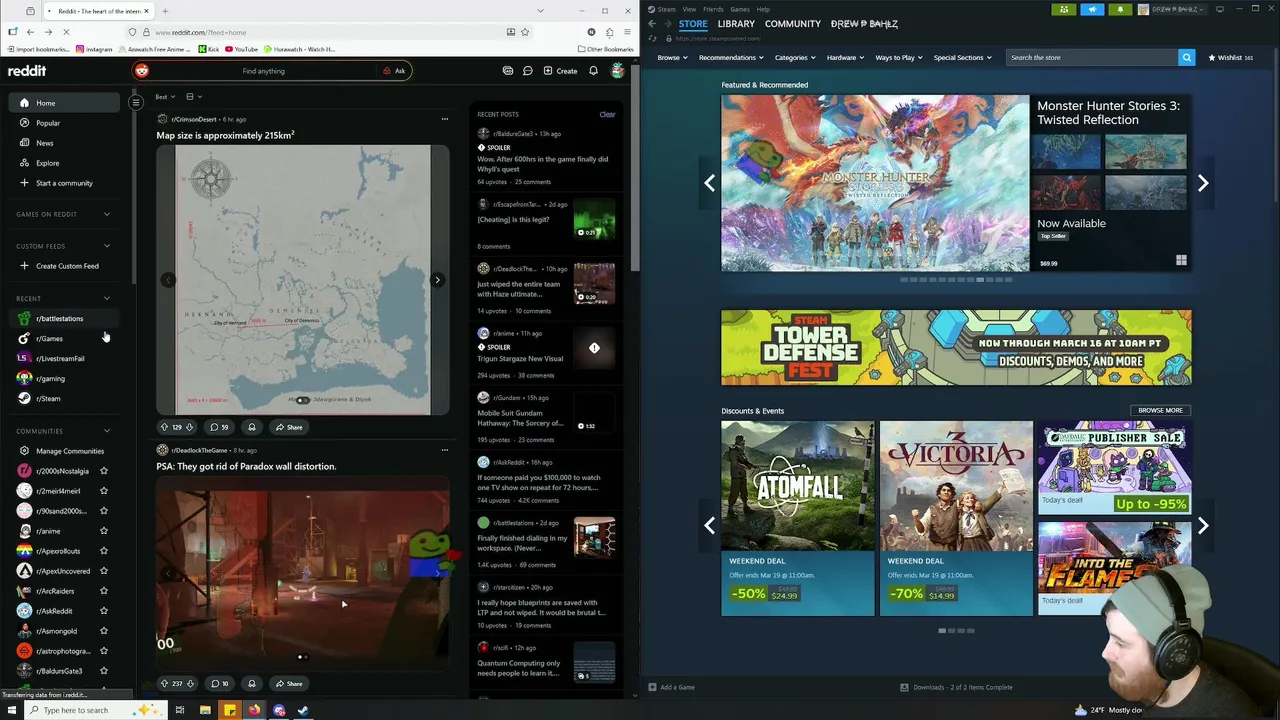
Task: Collapse the Communities section
Action: (x=107, y=431)
